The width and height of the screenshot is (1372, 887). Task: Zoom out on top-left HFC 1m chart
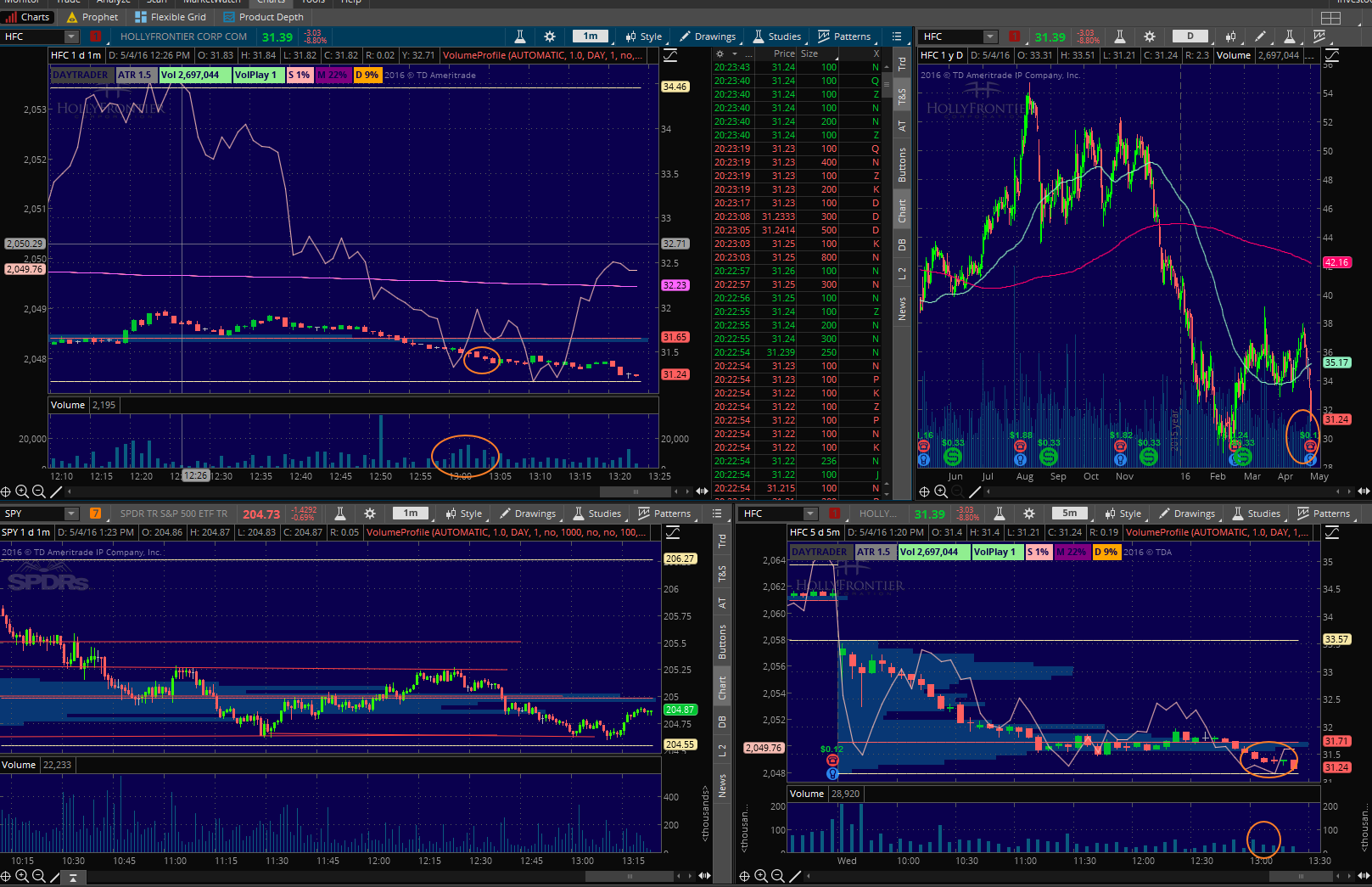coord(38,491)
